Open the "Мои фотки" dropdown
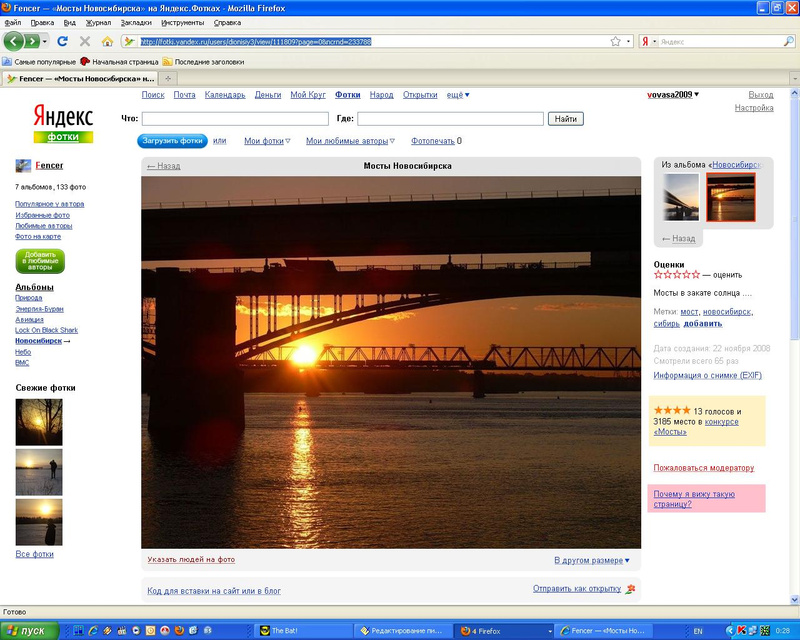Viewport: 800px width, 640px height. pyautogui.click(x=267, y=141)
